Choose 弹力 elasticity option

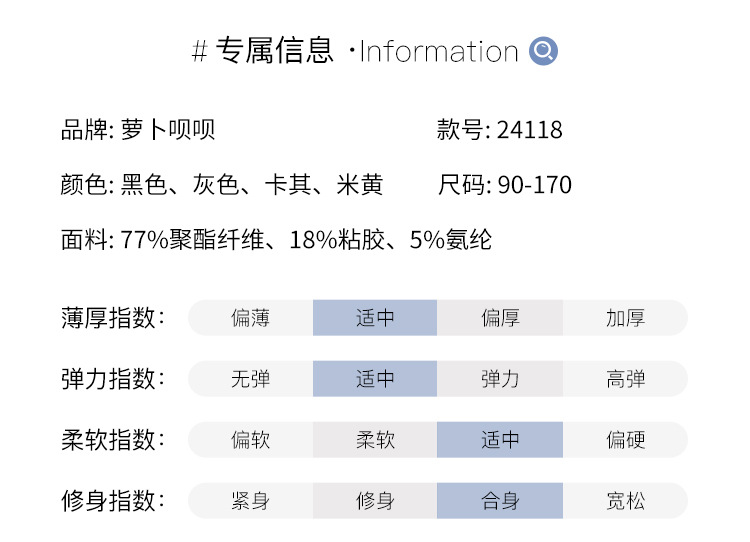pos(500,379)
